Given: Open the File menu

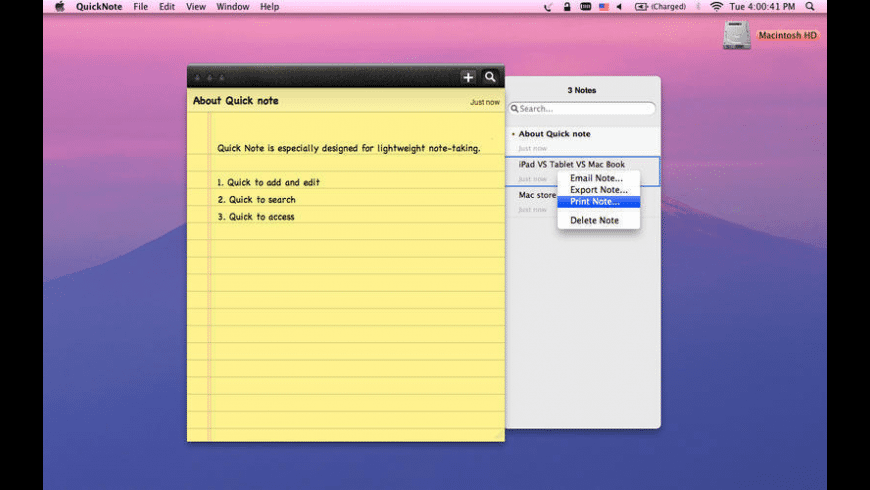Looking at the screenshot, I should tap(140, 7).
